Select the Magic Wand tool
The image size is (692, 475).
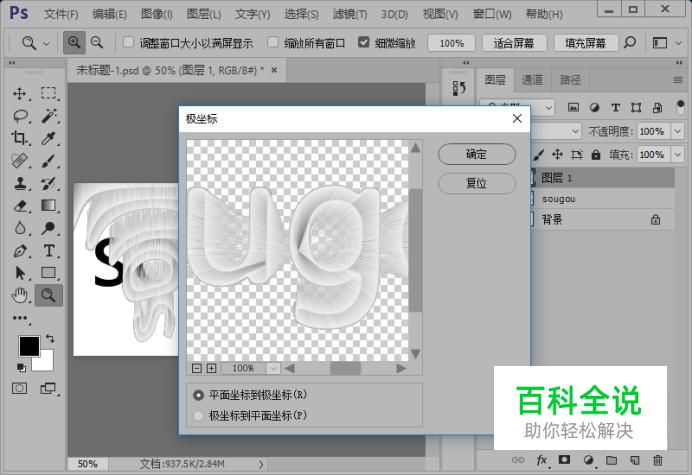[49, 117]
